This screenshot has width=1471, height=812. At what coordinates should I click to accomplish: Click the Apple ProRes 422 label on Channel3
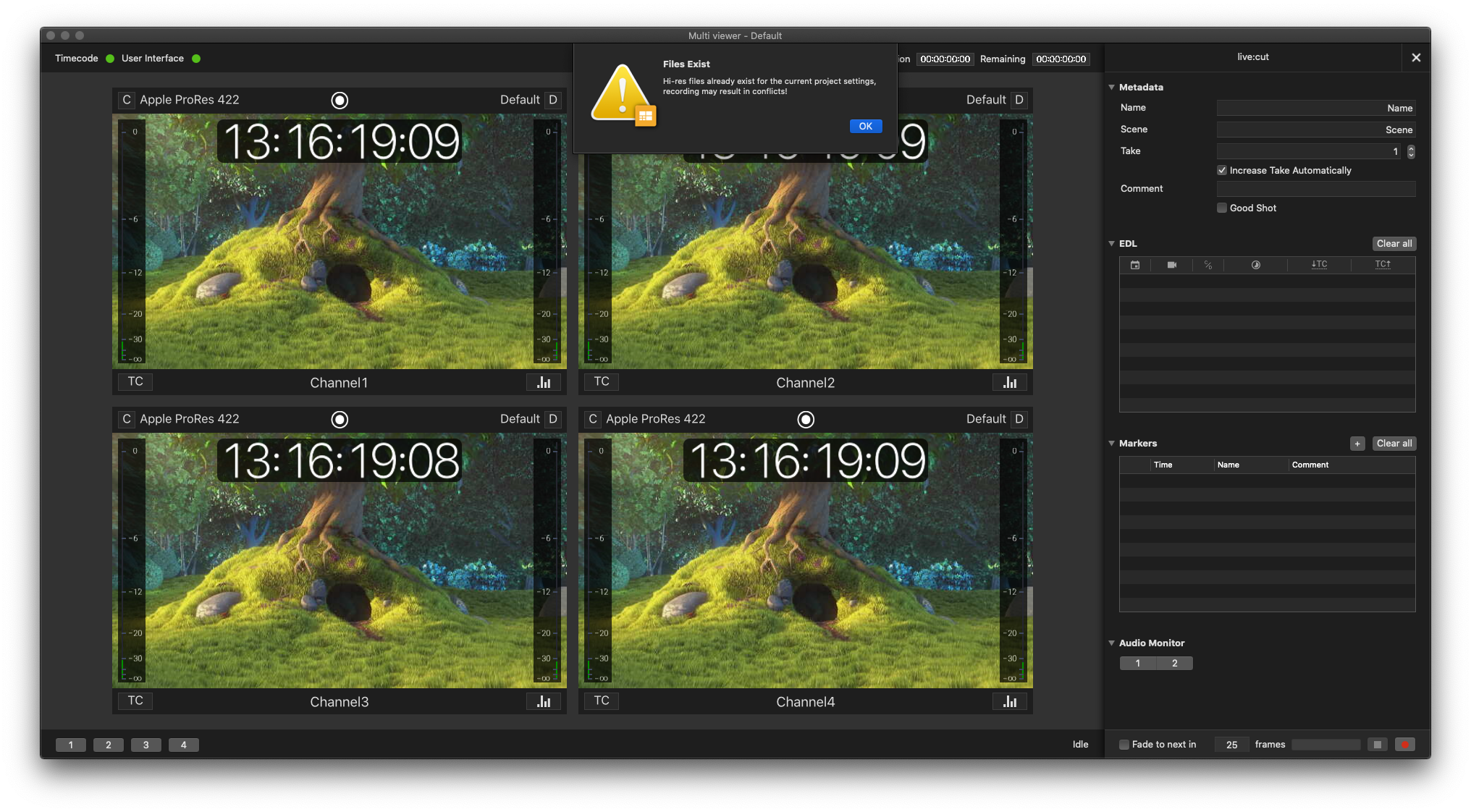(x=190, y=419)
